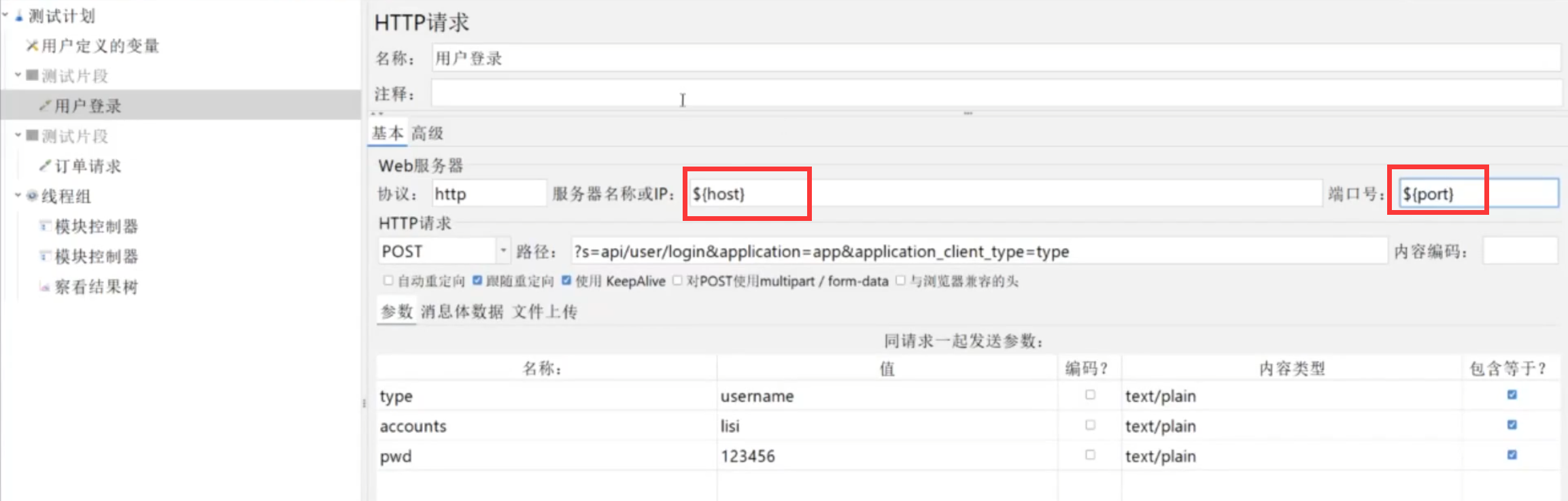Screen dimensions: 1568x501
Task: Click the 123456 value cell
Action: pyautogui.click(x=887, y=455)
